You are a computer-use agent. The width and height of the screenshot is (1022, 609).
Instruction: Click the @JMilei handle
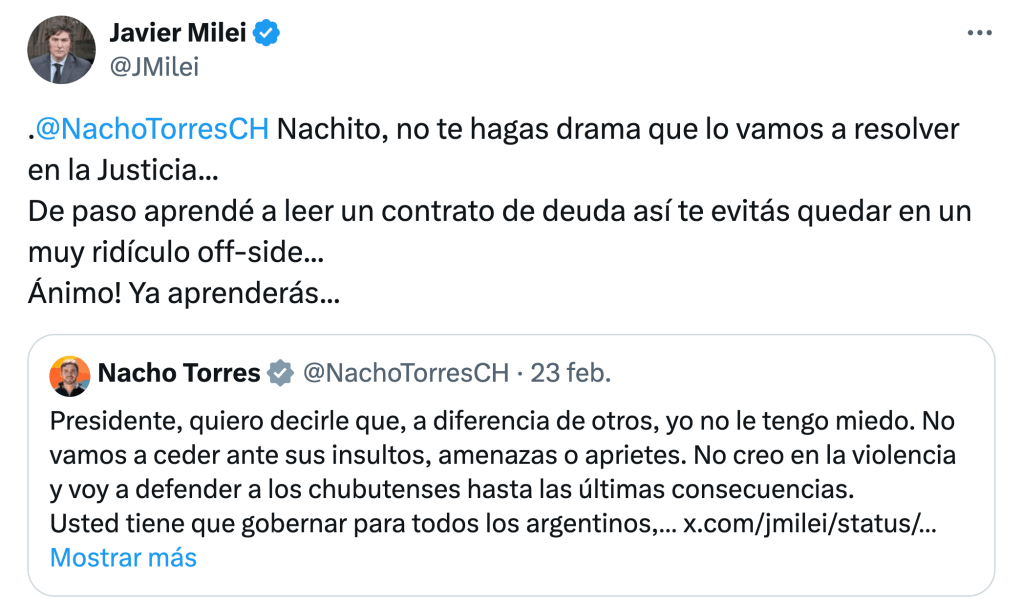coord(153,67)
